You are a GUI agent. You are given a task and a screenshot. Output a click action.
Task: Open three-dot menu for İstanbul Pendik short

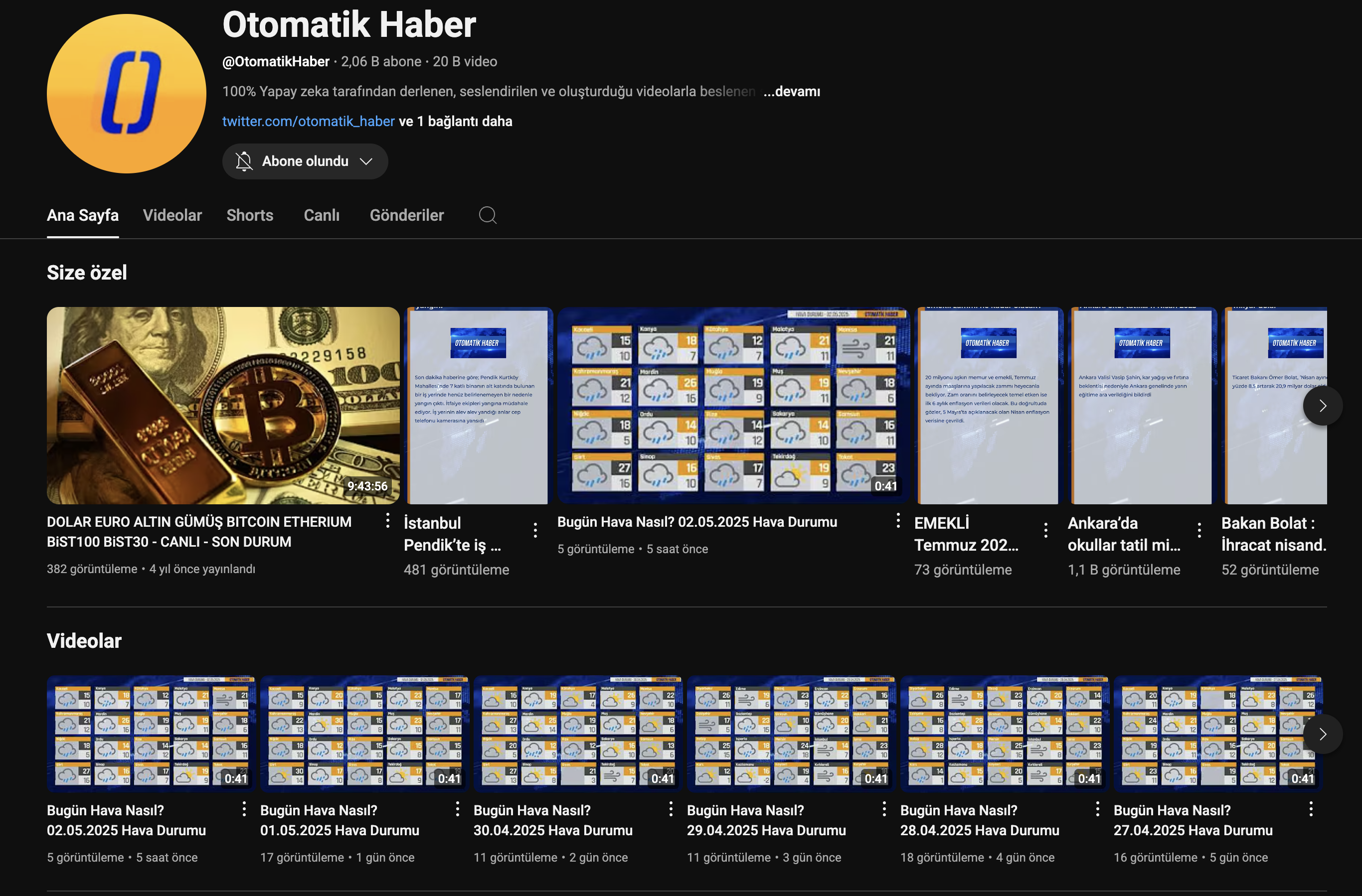535,530
